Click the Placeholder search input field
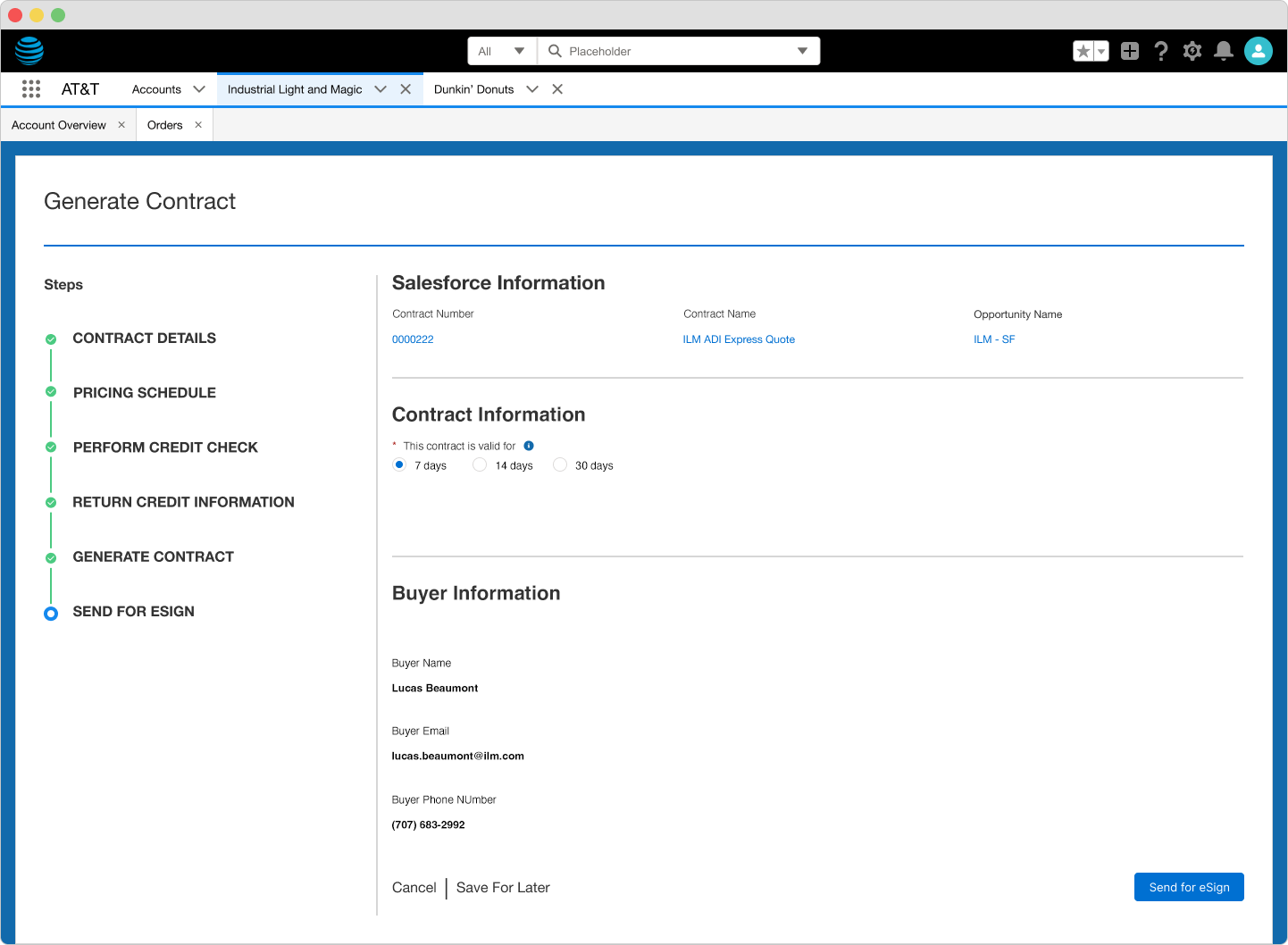The image size is (1288, 945). pyautogui.click(x=679, y=51)
